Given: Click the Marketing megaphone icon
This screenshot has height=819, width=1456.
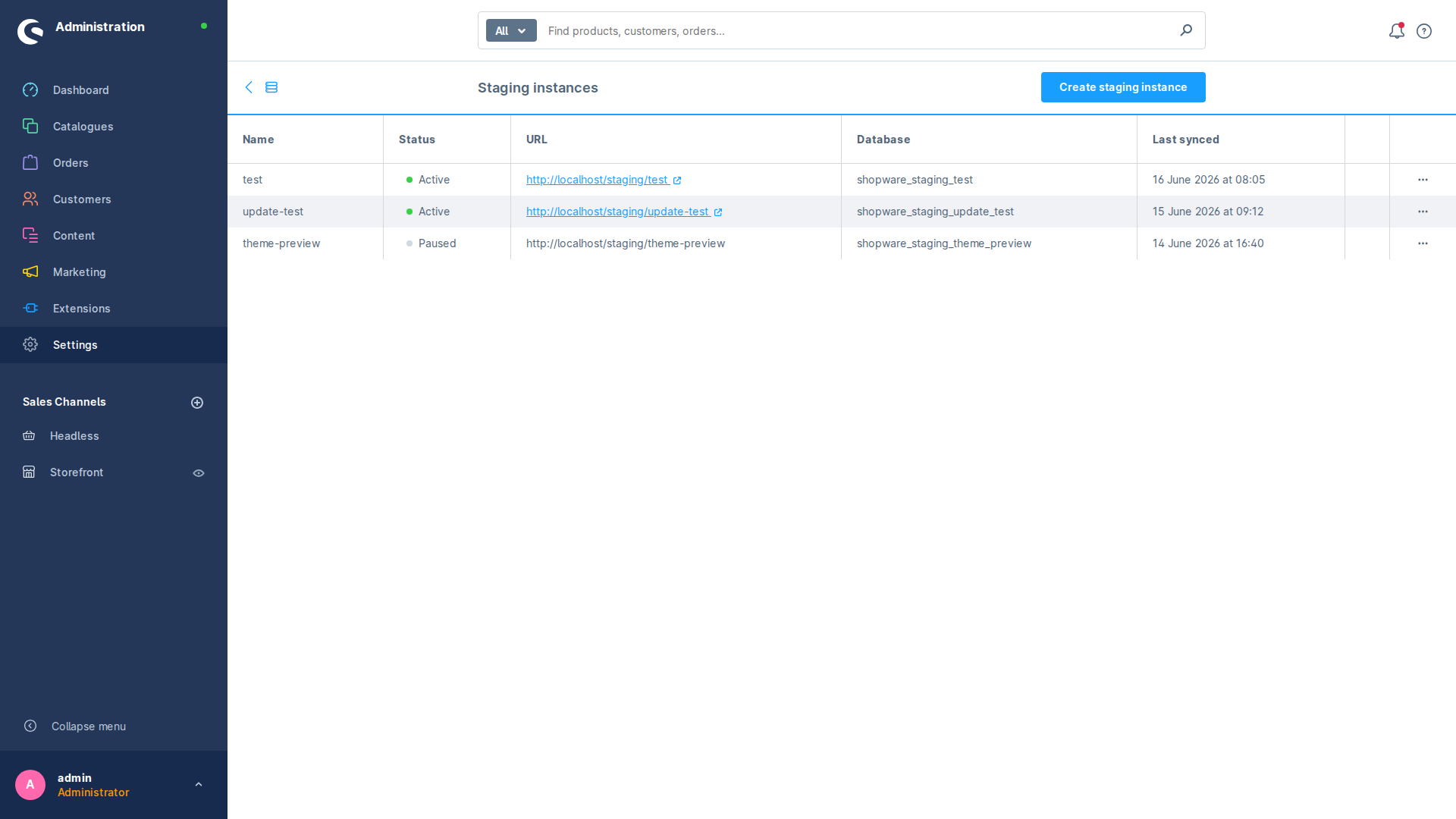Looking at the screenshot, I should point(30,272).
